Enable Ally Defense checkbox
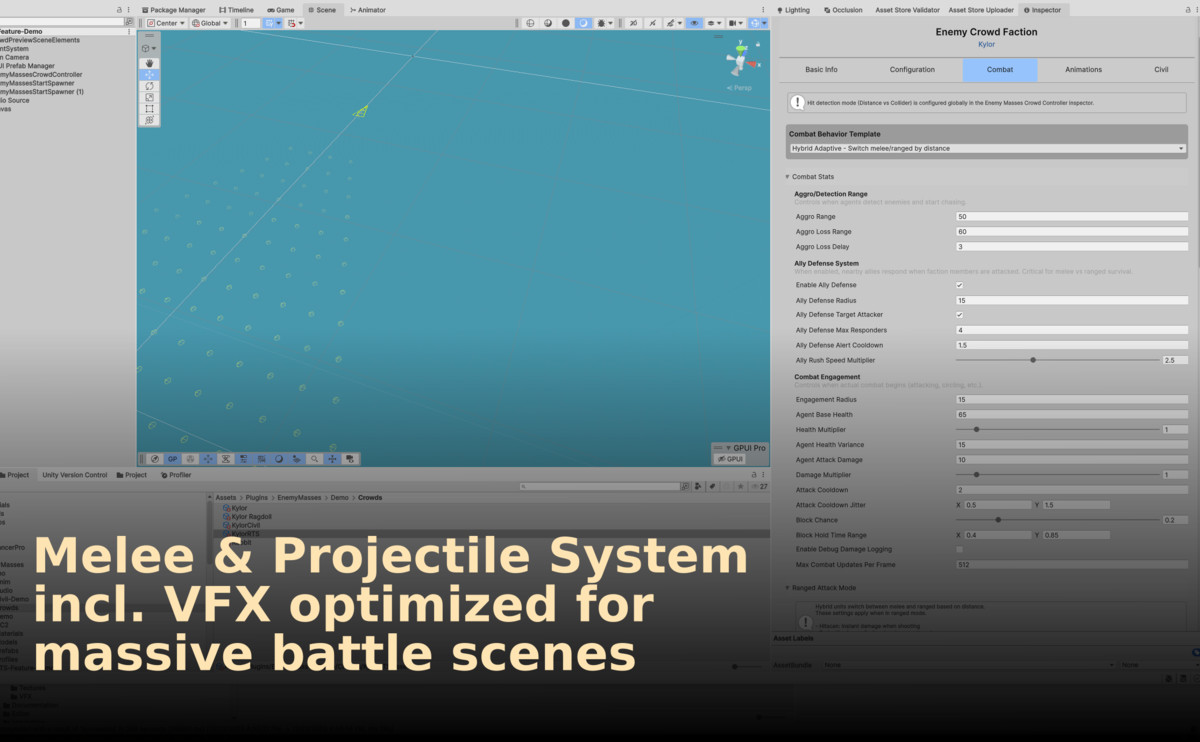The image size is (1200, 742). coord(959,285)
